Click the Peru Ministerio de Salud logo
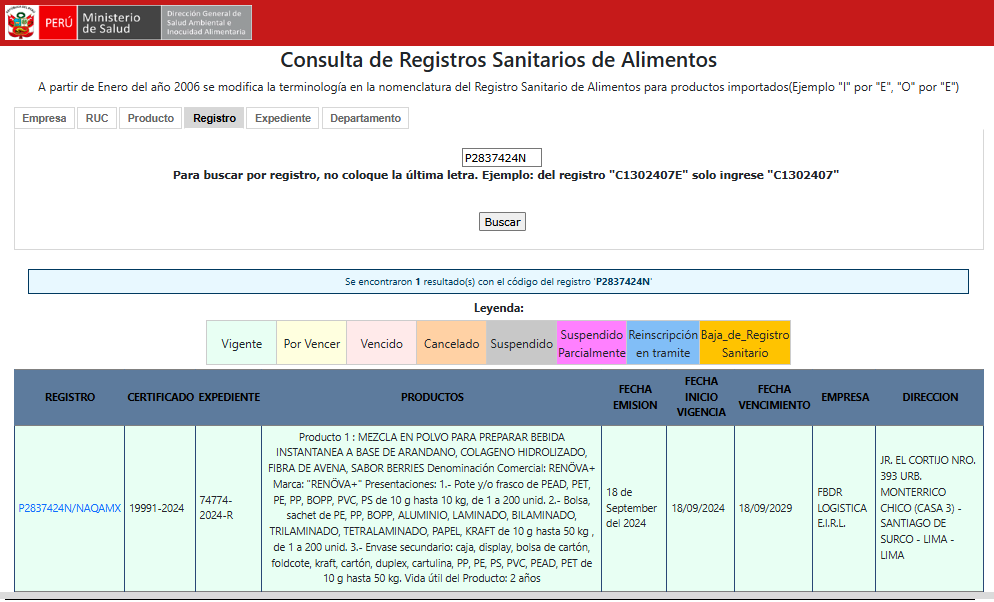The width and height of the screenshot is (994, 602). [82, 22]
